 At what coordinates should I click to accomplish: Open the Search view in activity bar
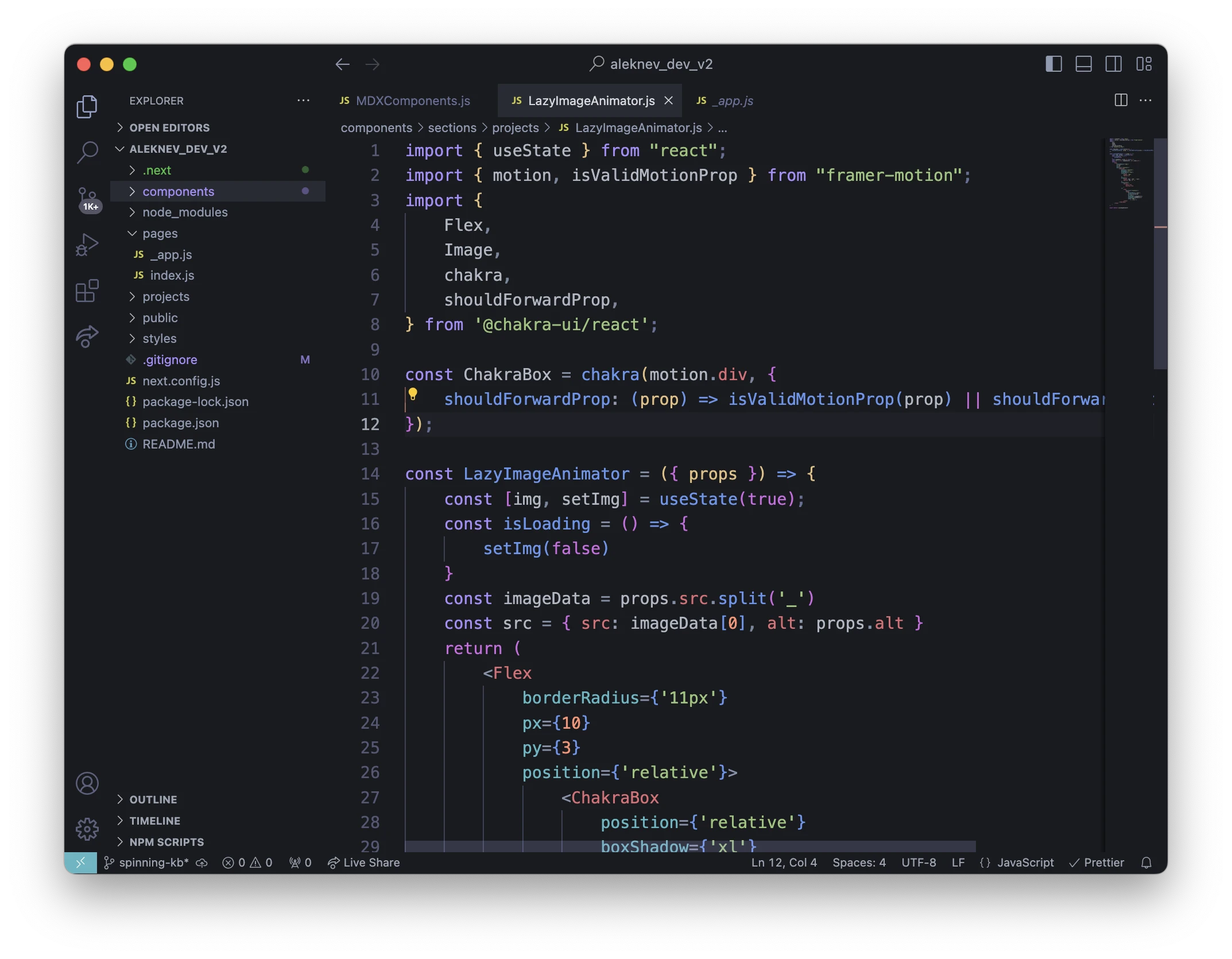[87, 152]
